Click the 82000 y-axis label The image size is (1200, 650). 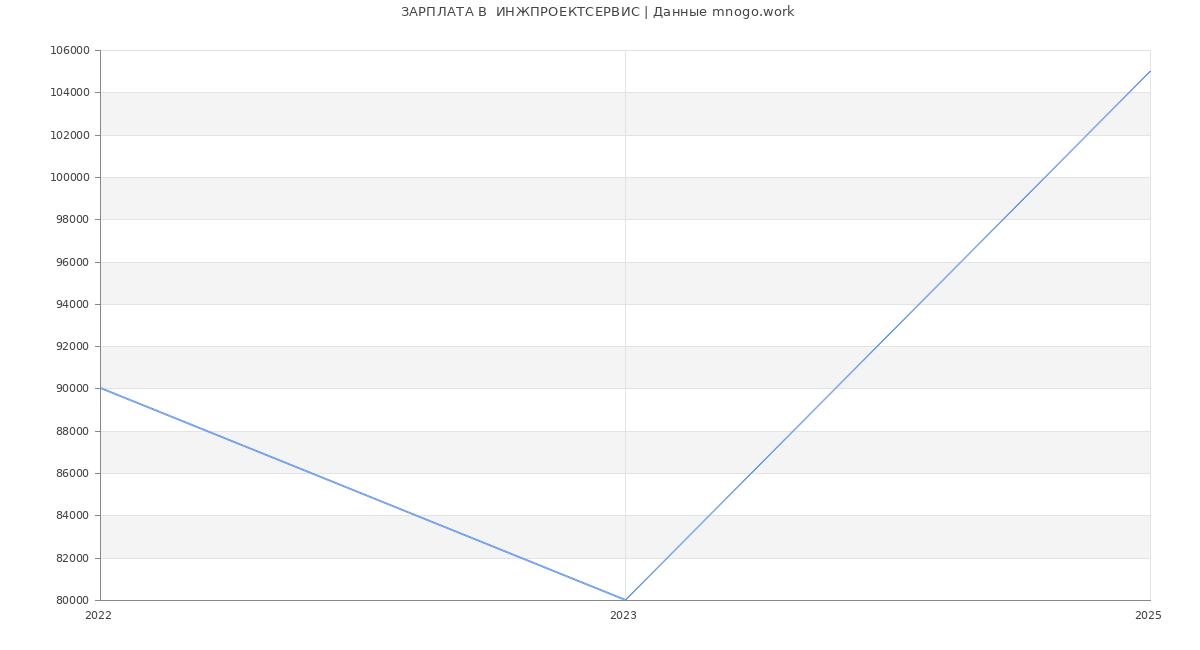(x=73, y=558)
